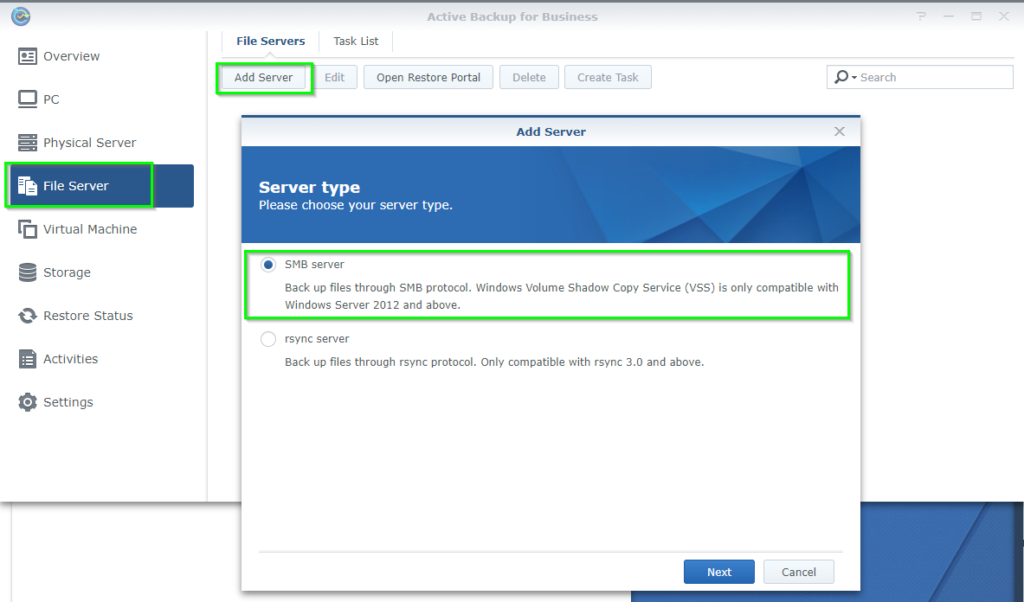Click the help question mark icon
This screenshot has height=602, width=1024.
(921, 16)
